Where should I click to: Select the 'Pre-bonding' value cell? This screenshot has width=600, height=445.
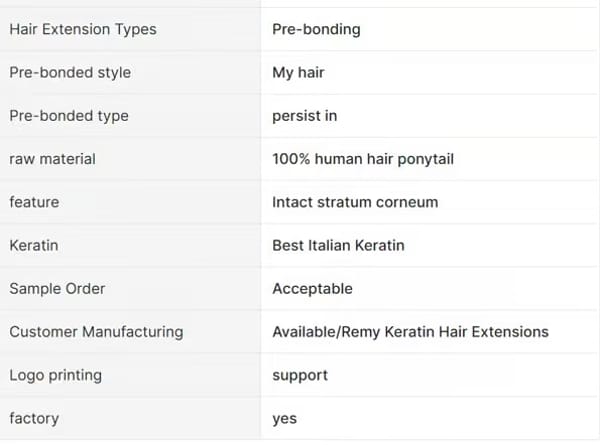[316, 29]
